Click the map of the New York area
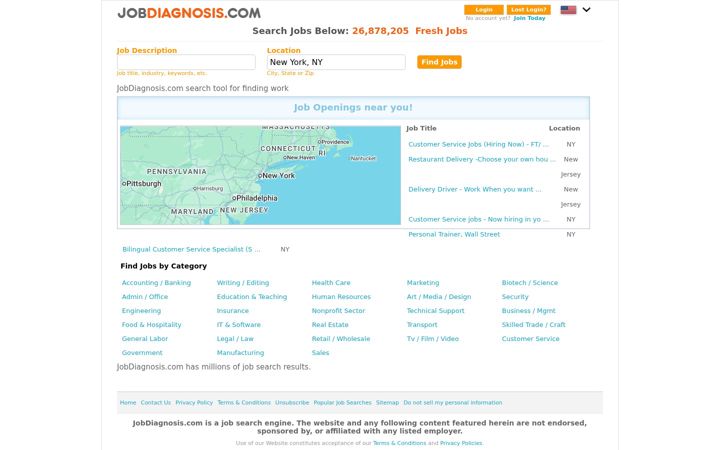 pyautogui.click(x=260, y=175)
